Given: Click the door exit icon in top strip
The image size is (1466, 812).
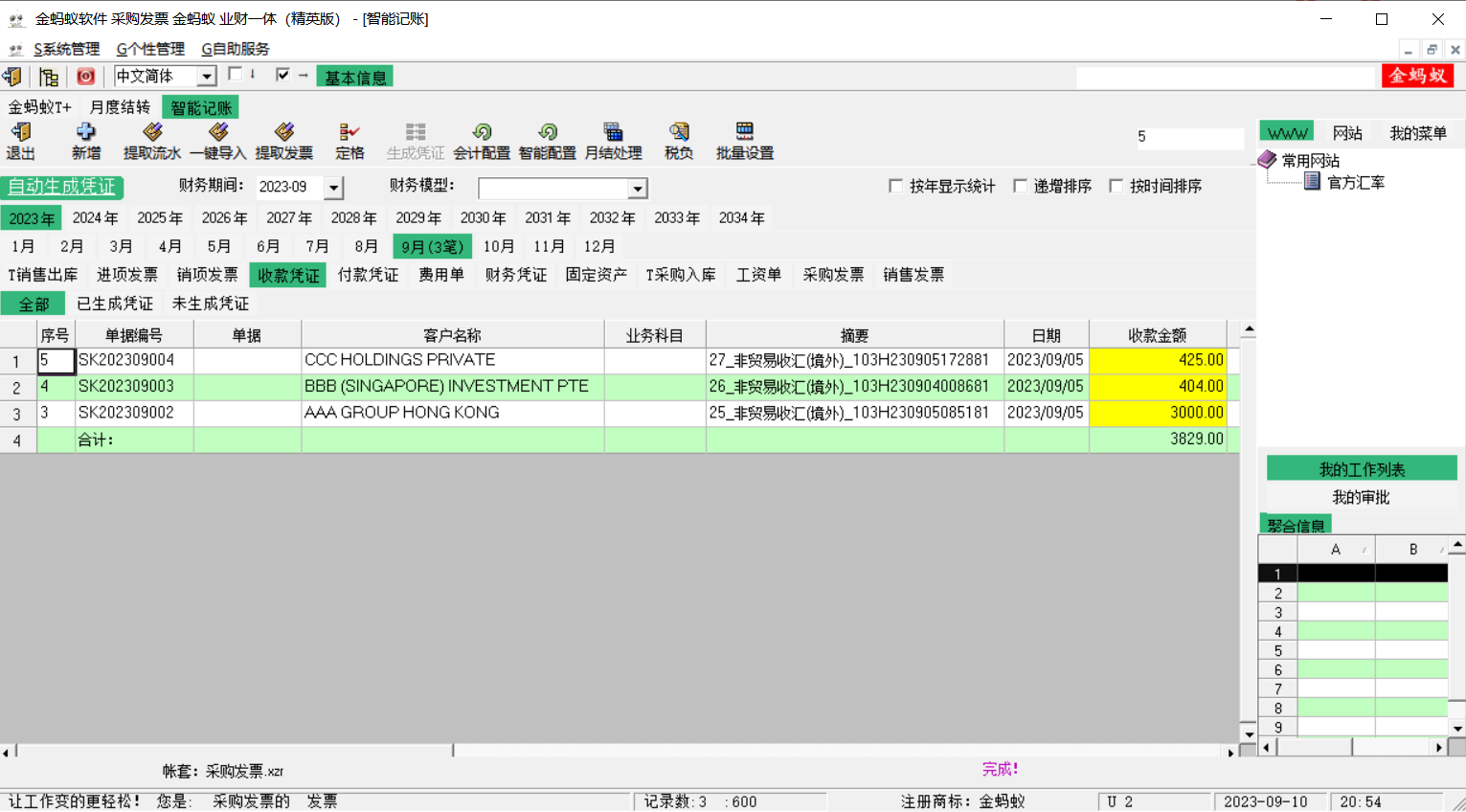Looking at the screenshot, I should pos(12,77).
